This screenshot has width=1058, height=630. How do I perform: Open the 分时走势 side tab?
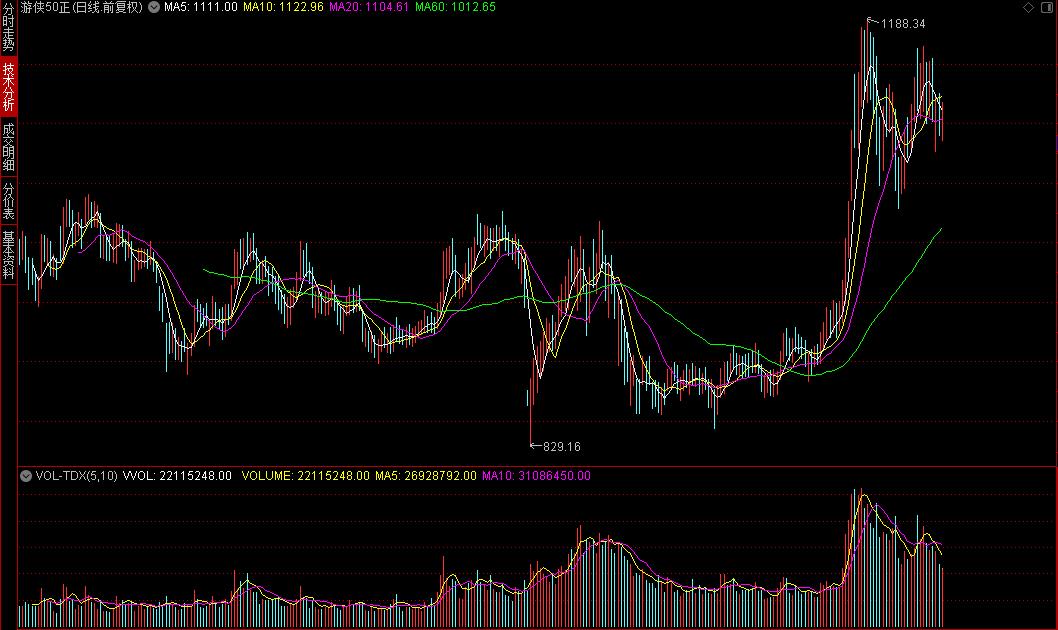click(x=8, y=28)
